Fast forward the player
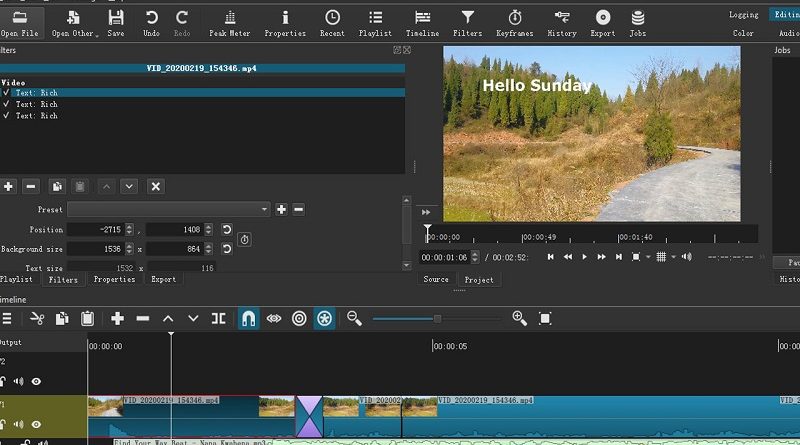 coord(602,257)
